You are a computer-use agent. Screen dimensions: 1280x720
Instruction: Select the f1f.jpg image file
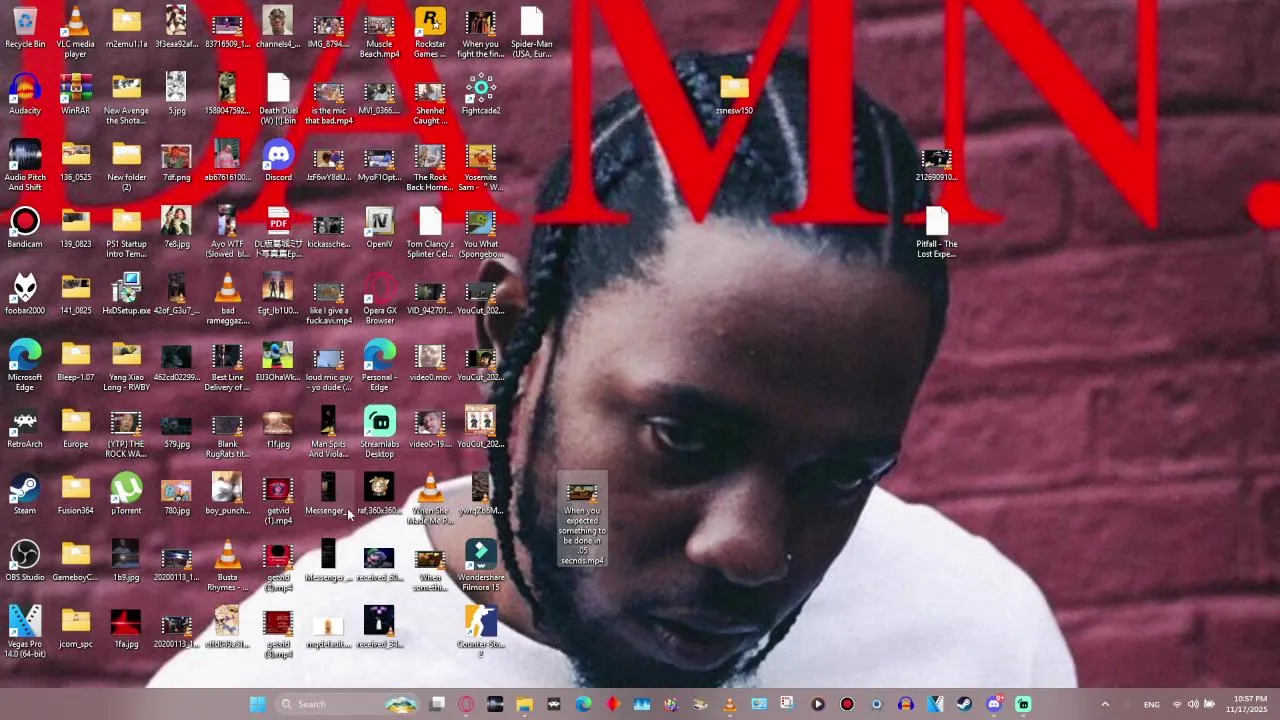pyautogui.click(x=278, y=428)
